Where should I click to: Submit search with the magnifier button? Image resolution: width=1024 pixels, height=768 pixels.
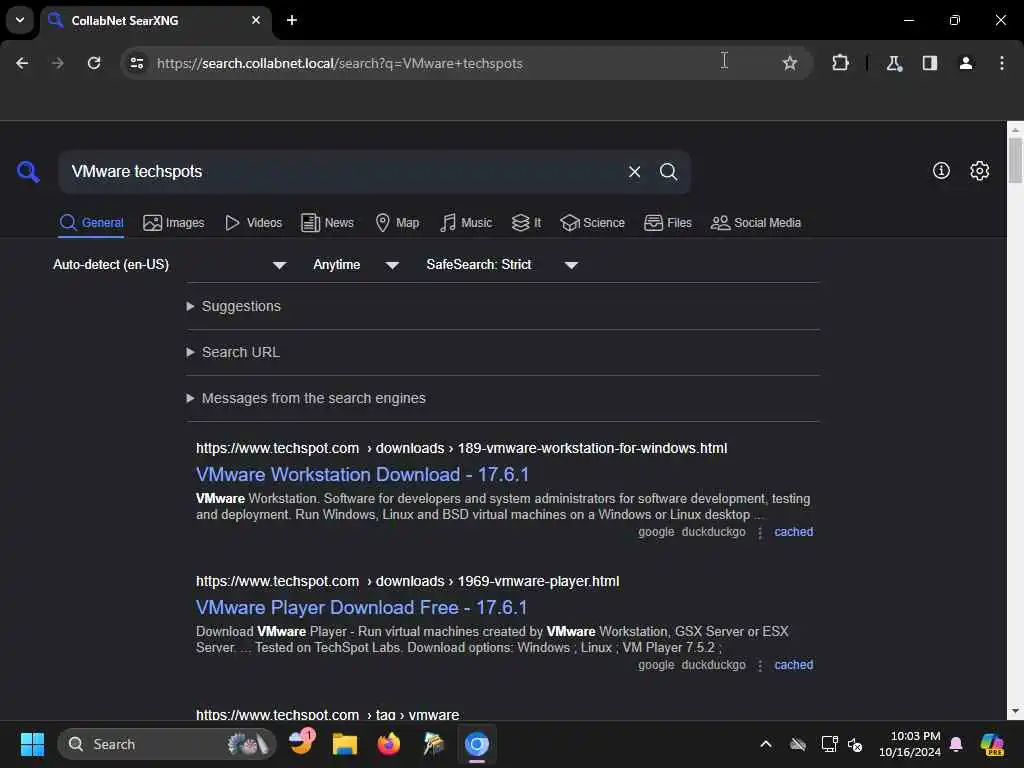[x=668, y=172]
